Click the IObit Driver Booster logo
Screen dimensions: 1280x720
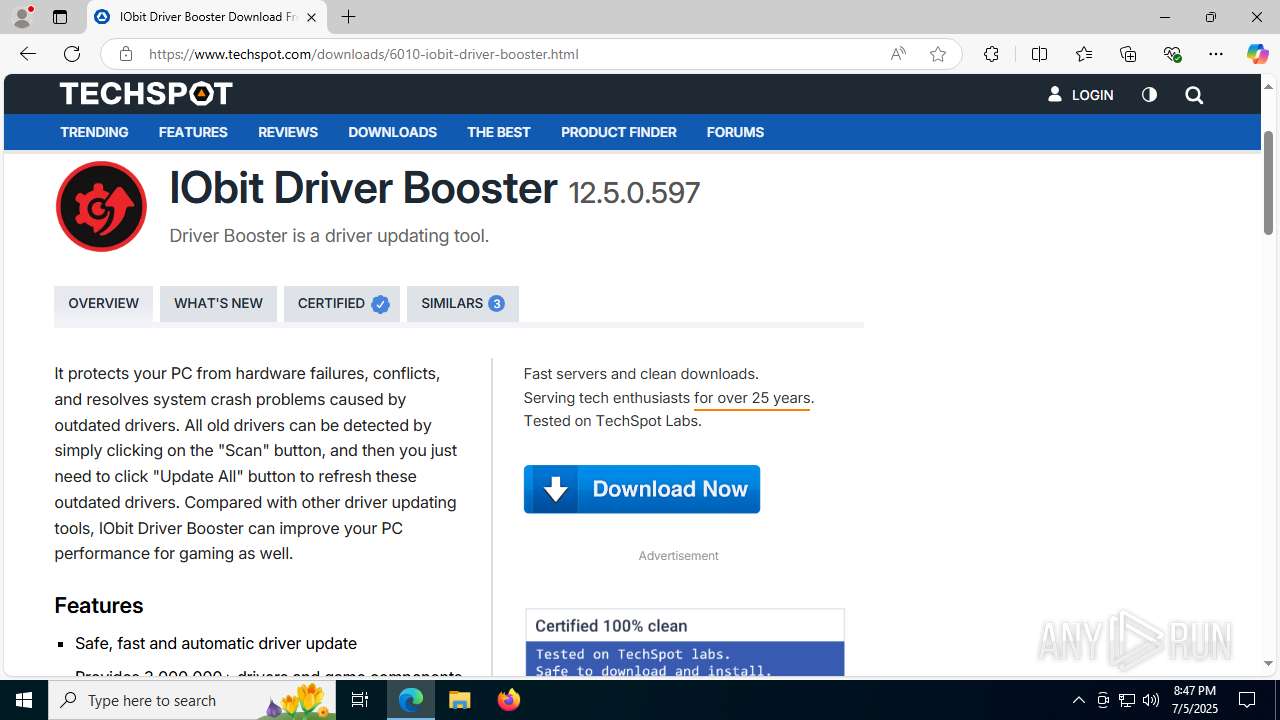pyautogui.click(x=101, y=206)
